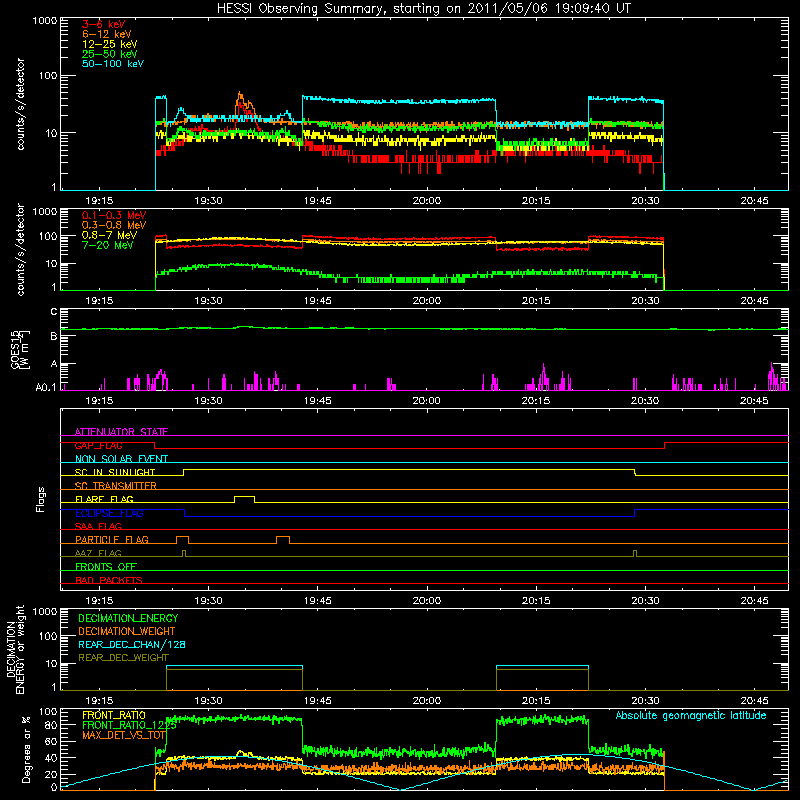Click the 0.3-0.8 MeV legend label
The height and width of the screenshot is (800, 800).
(x=114, y=226)
